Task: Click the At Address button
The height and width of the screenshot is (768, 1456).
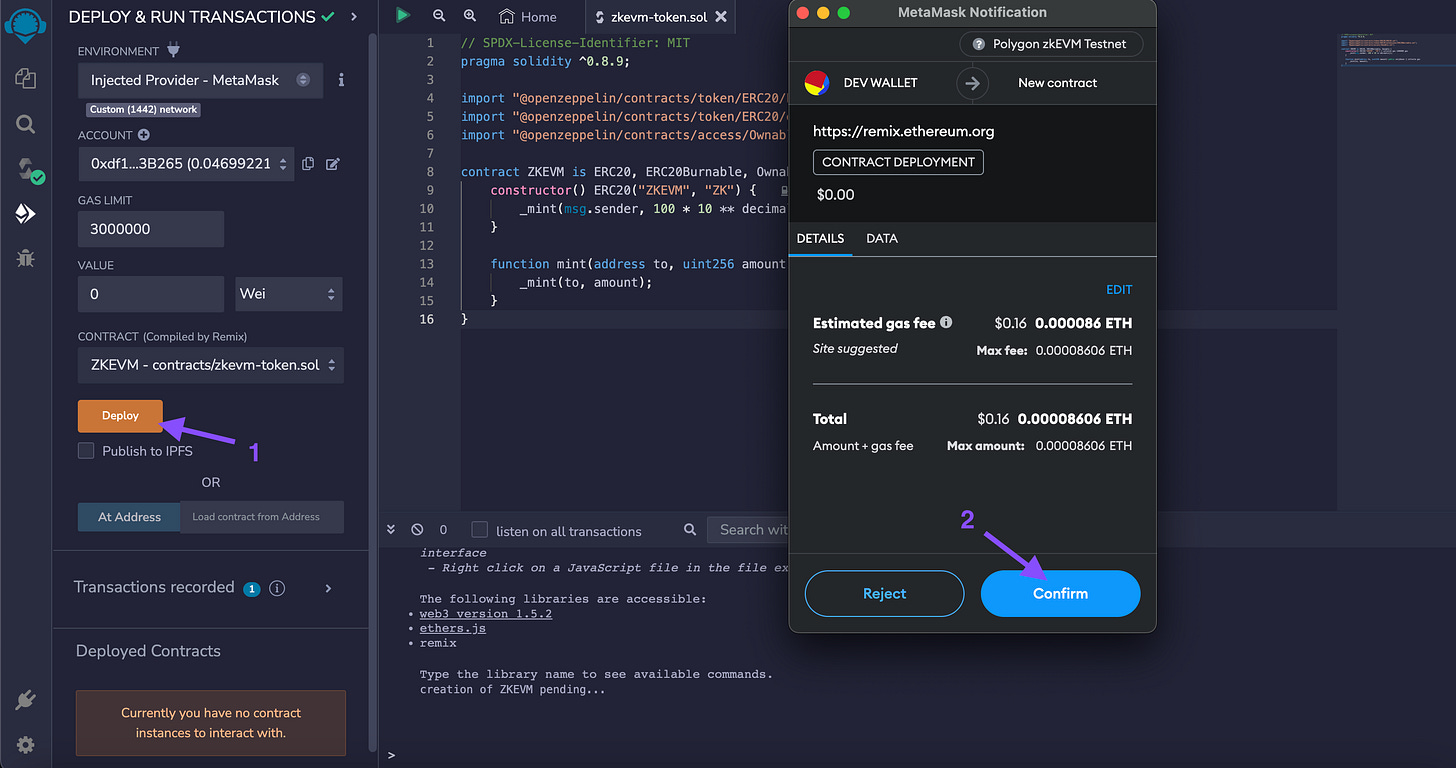Action: 129,517
